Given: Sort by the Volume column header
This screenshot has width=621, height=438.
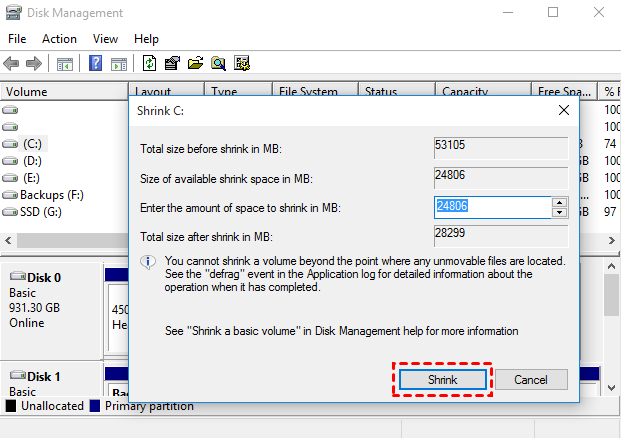Looking at the screenshot, I should pos(60,91).
